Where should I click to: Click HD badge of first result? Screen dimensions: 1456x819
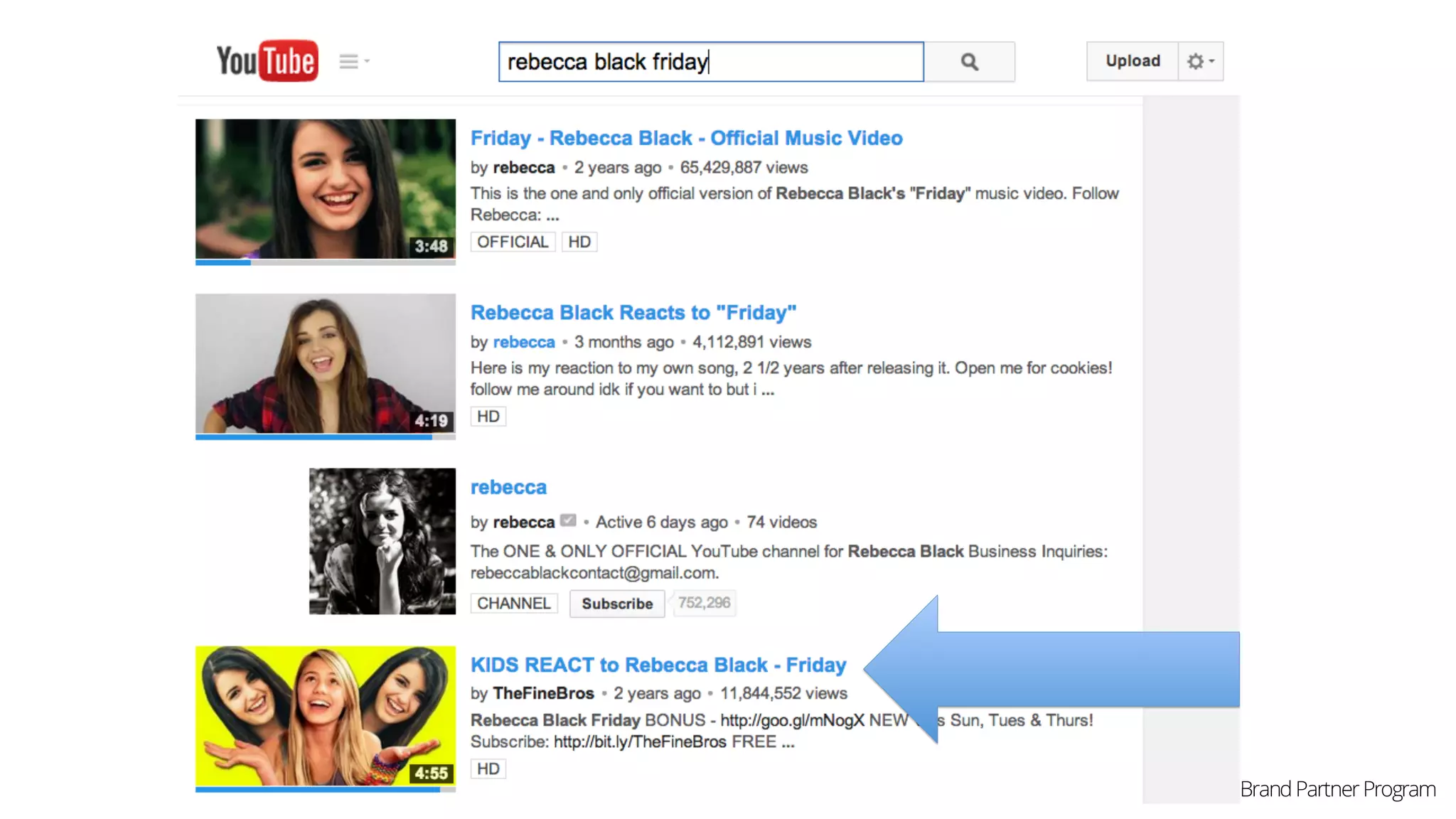pos(579,242)
